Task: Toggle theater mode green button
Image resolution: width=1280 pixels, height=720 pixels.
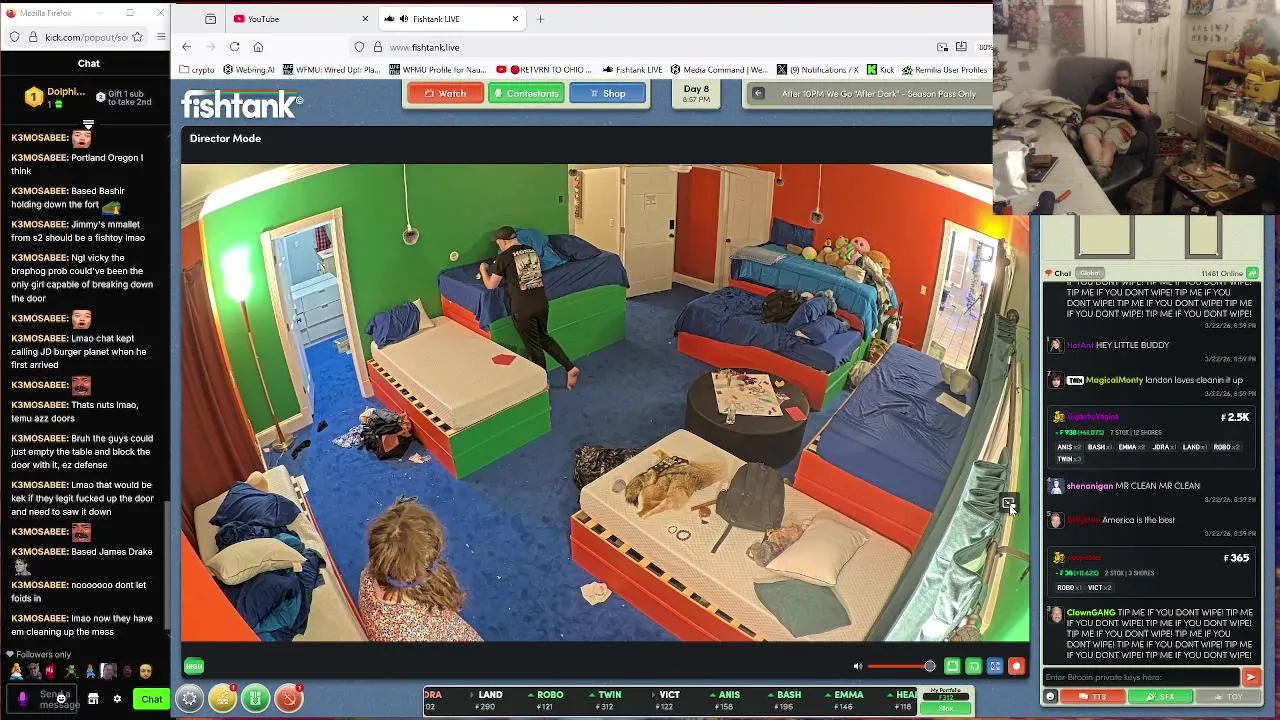Action: 952,666
